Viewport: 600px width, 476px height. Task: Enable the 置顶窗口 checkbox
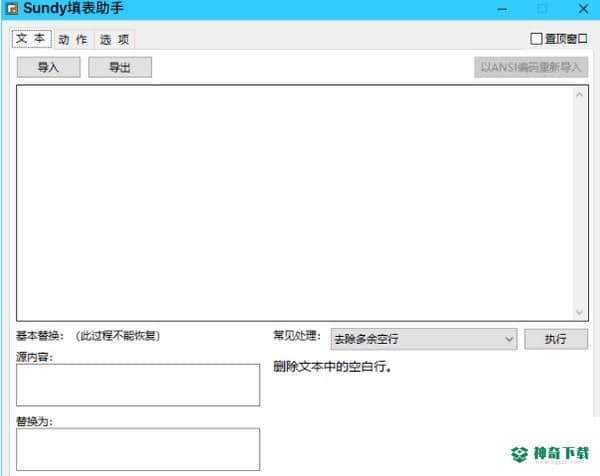(x=536, y=39)
